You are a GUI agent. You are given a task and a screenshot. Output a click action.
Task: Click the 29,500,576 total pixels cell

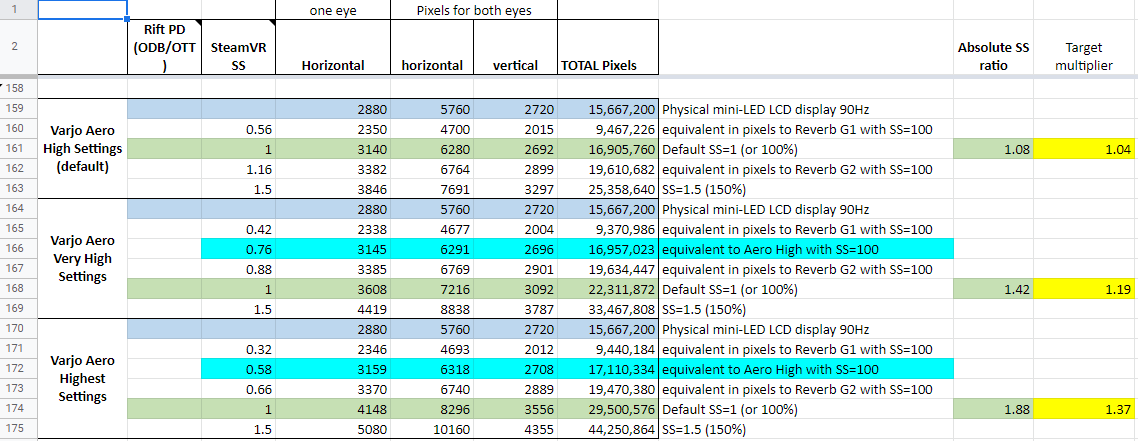point(607,409)
